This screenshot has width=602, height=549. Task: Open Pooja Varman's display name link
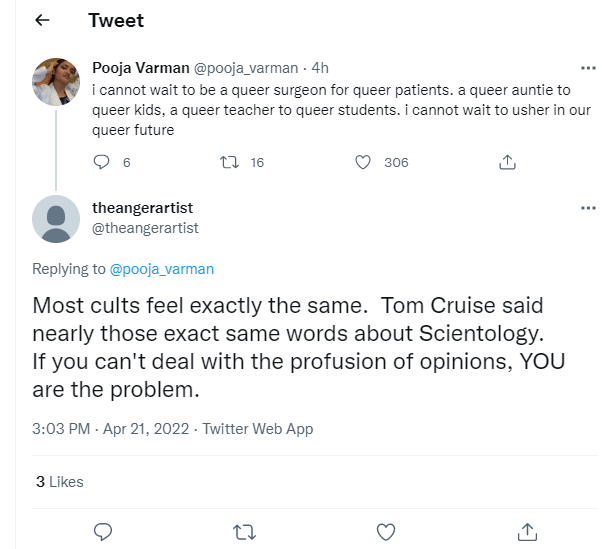139,68
